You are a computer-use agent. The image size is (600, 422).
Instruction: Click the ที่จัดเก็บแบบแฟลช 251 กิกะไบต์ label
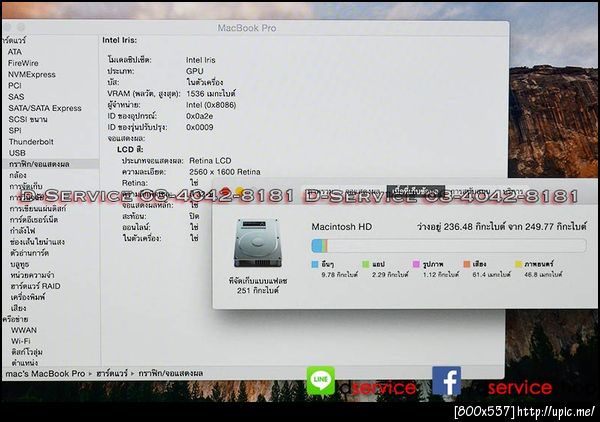click(x=258, y=286)
